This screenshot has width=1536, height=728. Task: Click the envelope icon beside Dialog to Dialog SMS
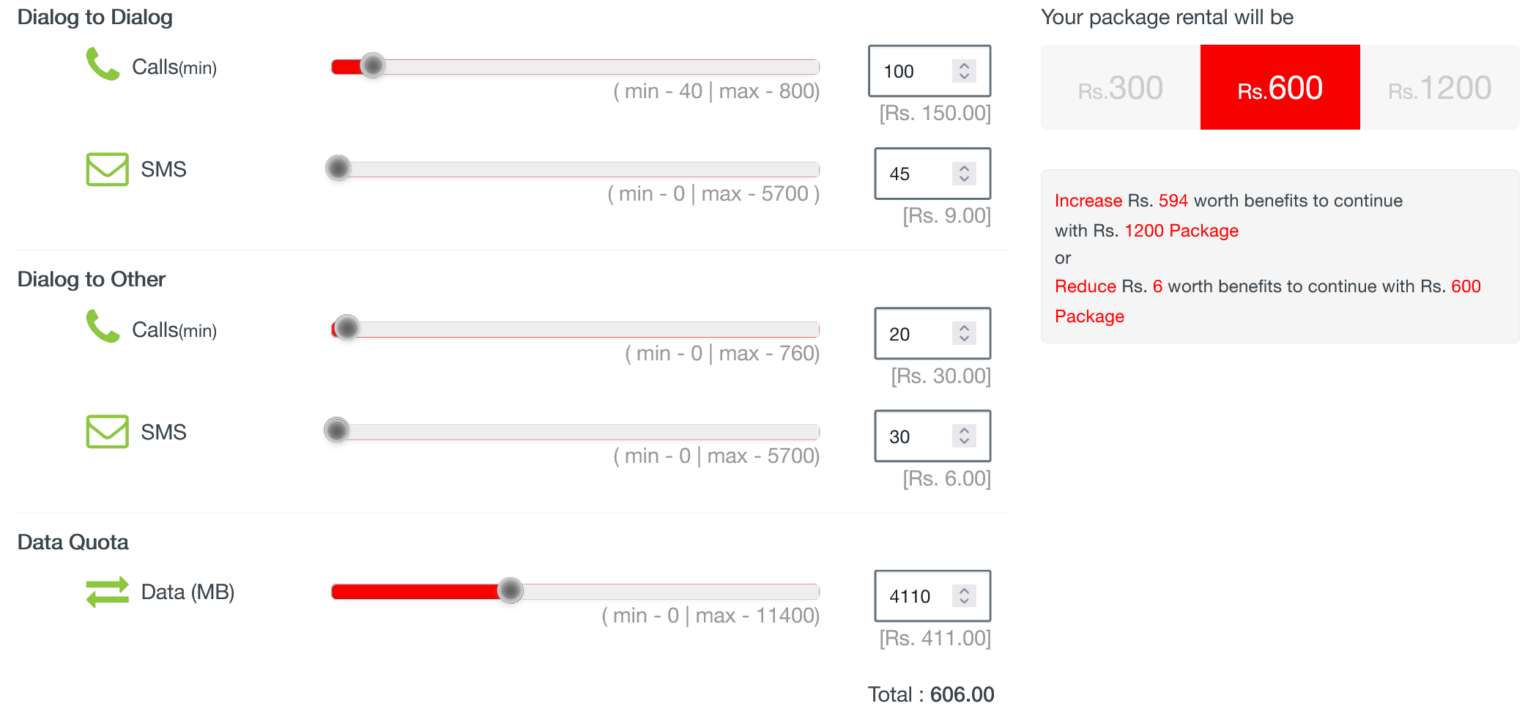coord(108,168)
